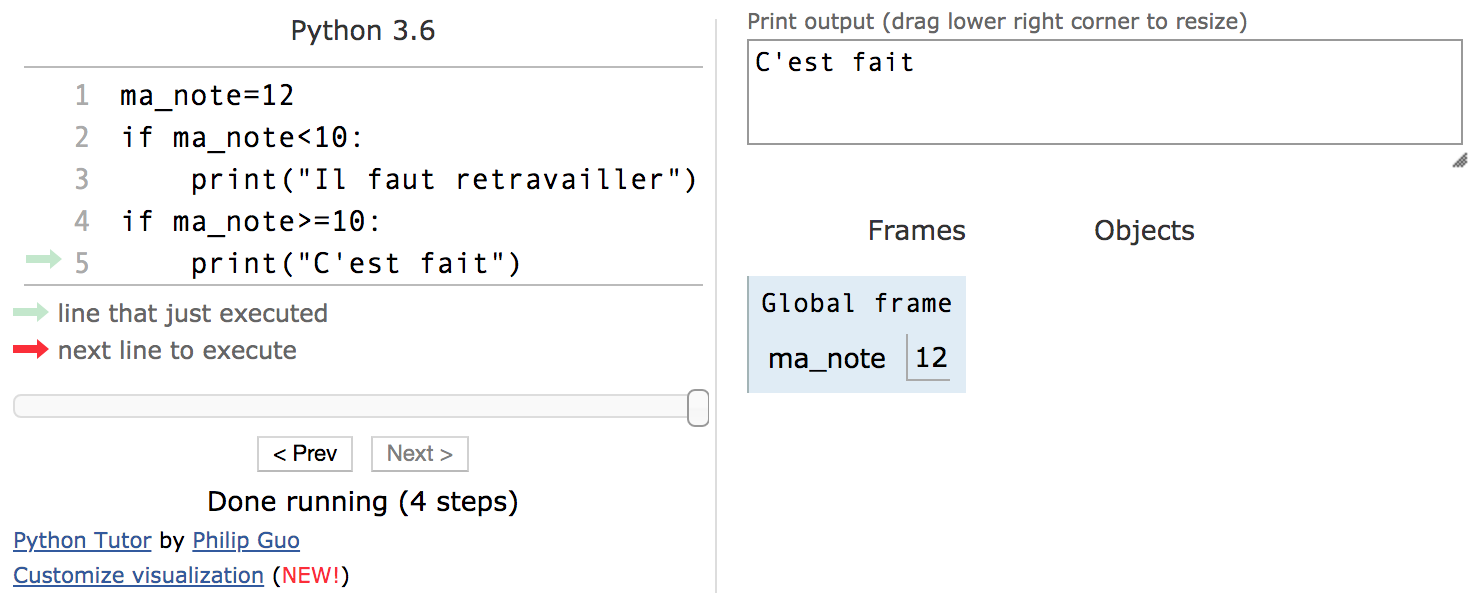
Task: Click the 'Global frame' title
Action: (857, 303)
